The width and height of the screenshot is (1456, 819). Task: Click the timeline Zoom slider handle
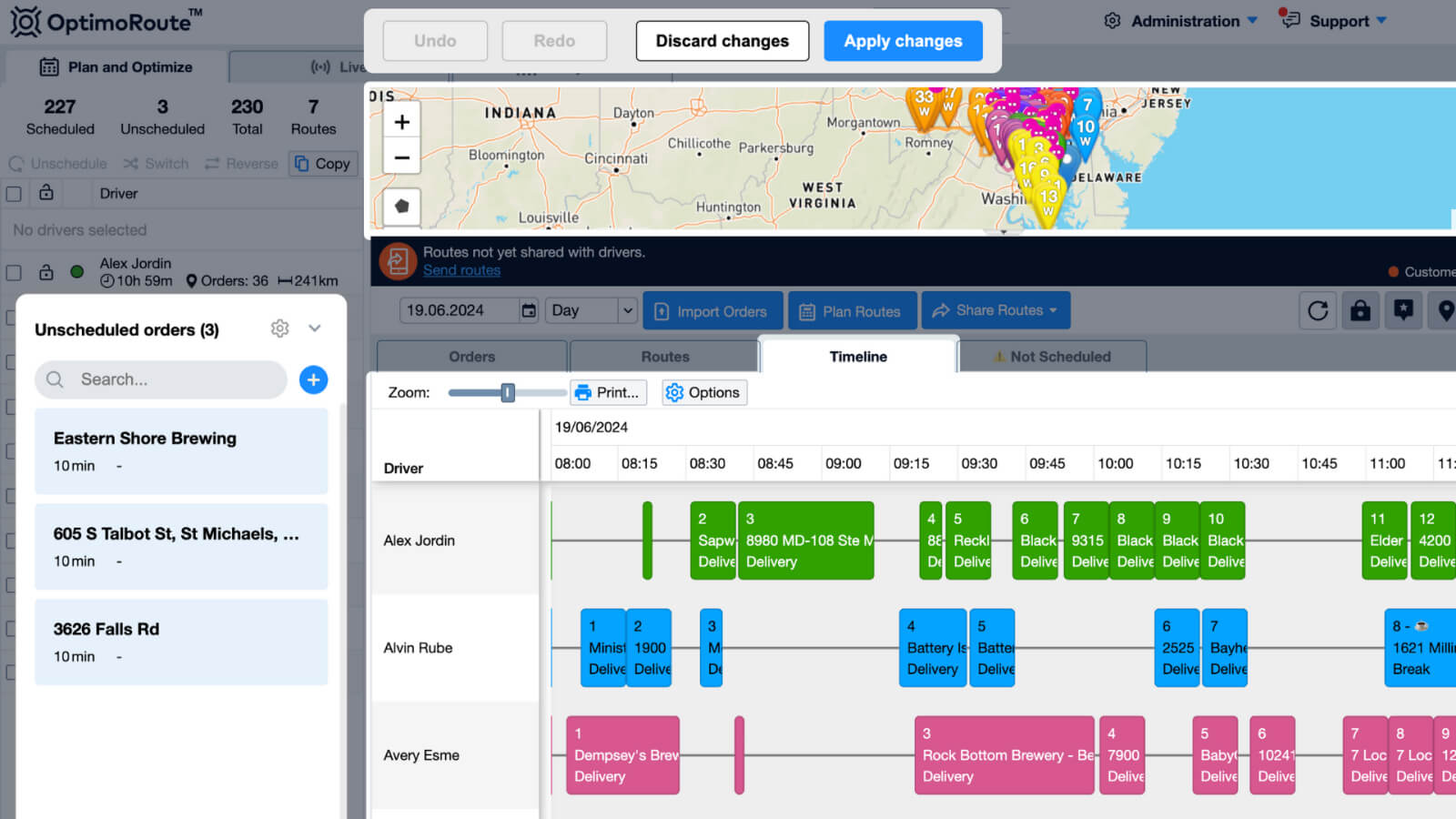coord(508,392)
